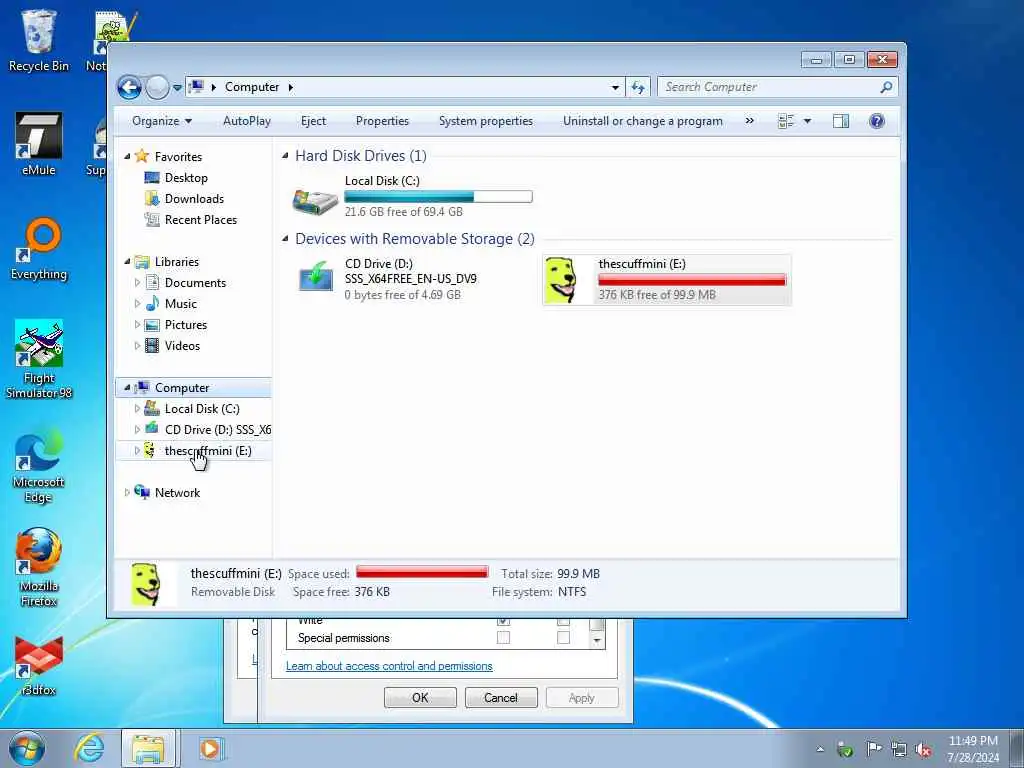The width and height of the screenshot is (1024, 768).
Task: Open Internet Explorer from the taskbar
Action: click(89, 748)
